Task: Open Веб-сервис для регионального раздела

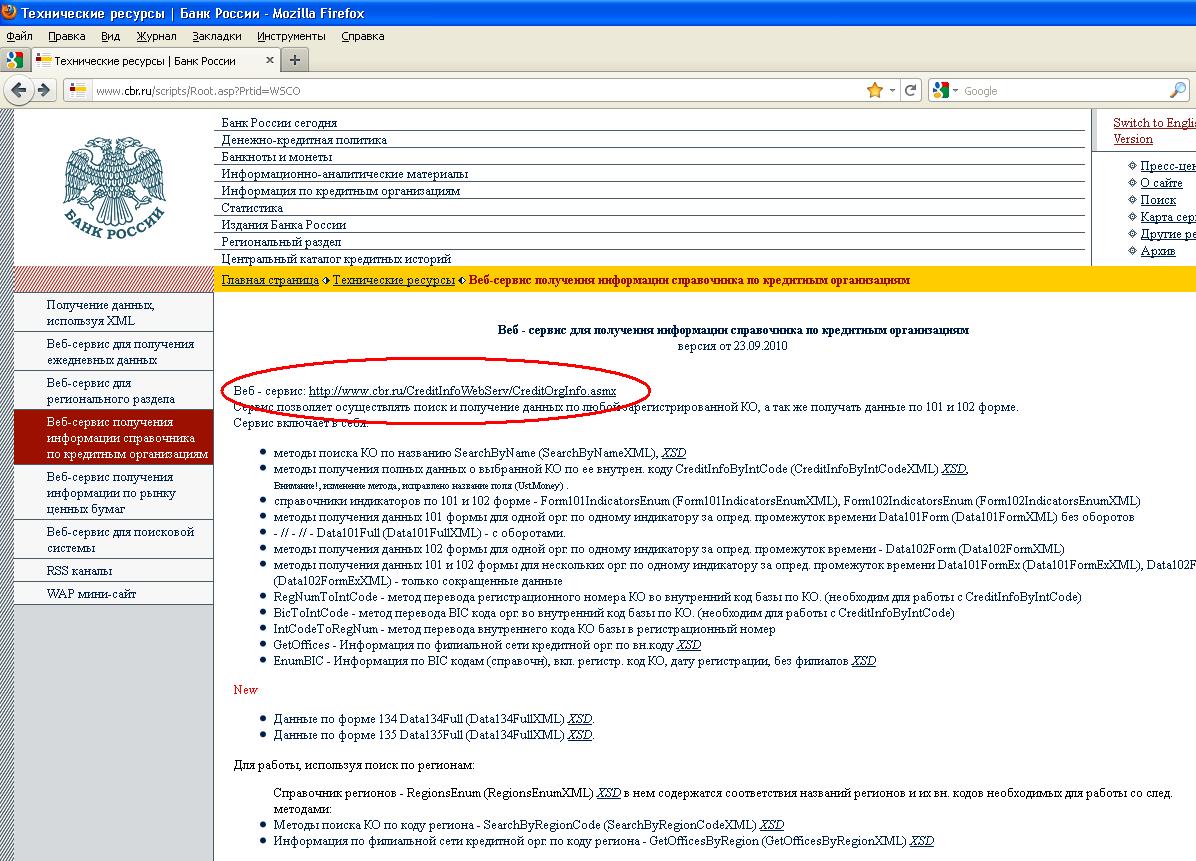Action: (x=114, y=390)
